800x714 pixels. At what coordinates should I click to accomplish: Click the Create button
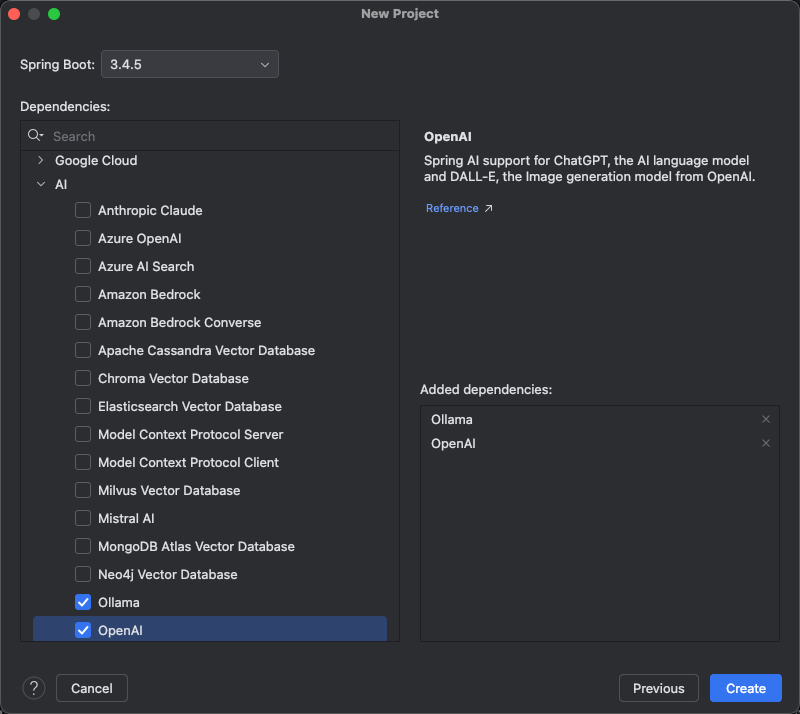(x=745, y=688)
